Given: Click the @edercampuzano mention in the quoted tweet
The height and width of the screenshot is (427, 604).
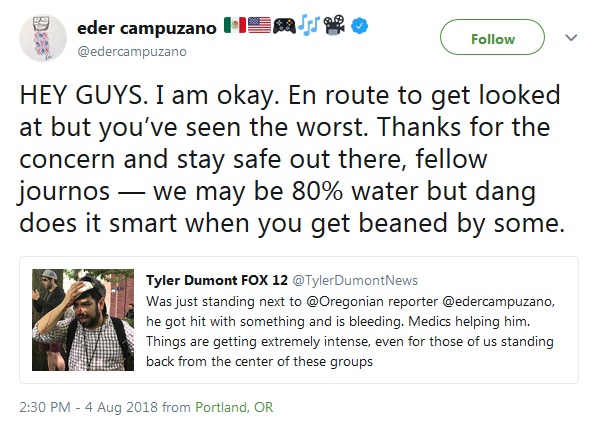Looking at the screenshot, I should point(497,301).
